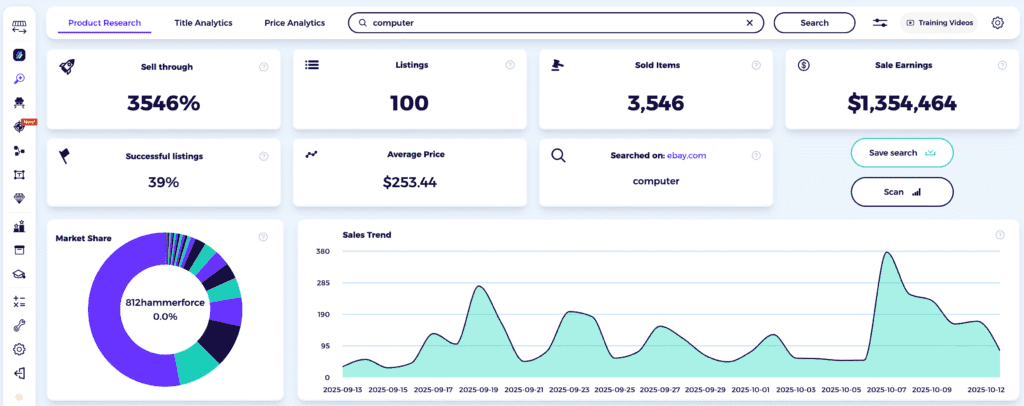Clear the search field with the X button
The width and height of the screenshot is (1024, 406).
(750, 22)
